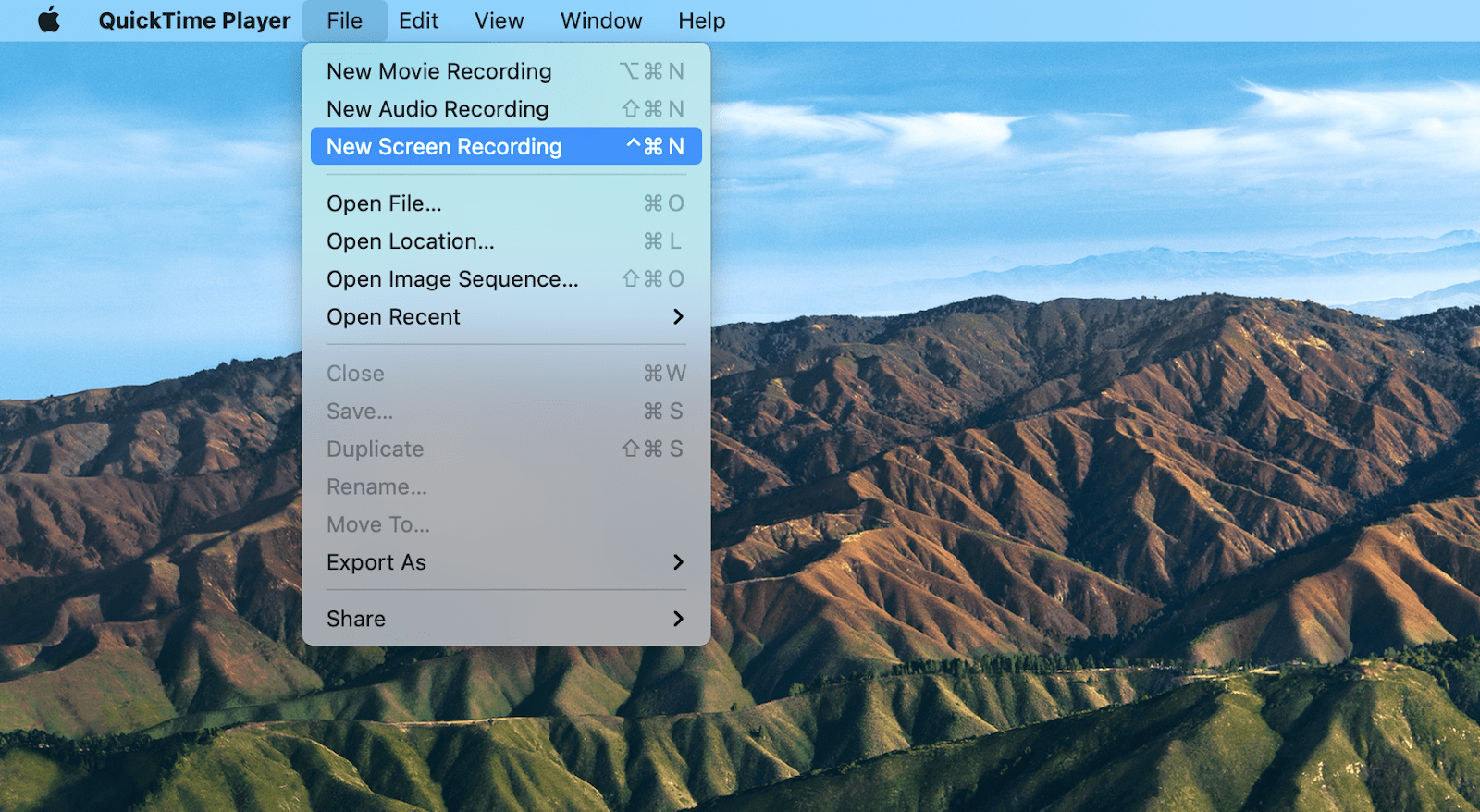Close the open File menu
The width and height of the screenshot is (1480, 812).
tap(344, 20)
